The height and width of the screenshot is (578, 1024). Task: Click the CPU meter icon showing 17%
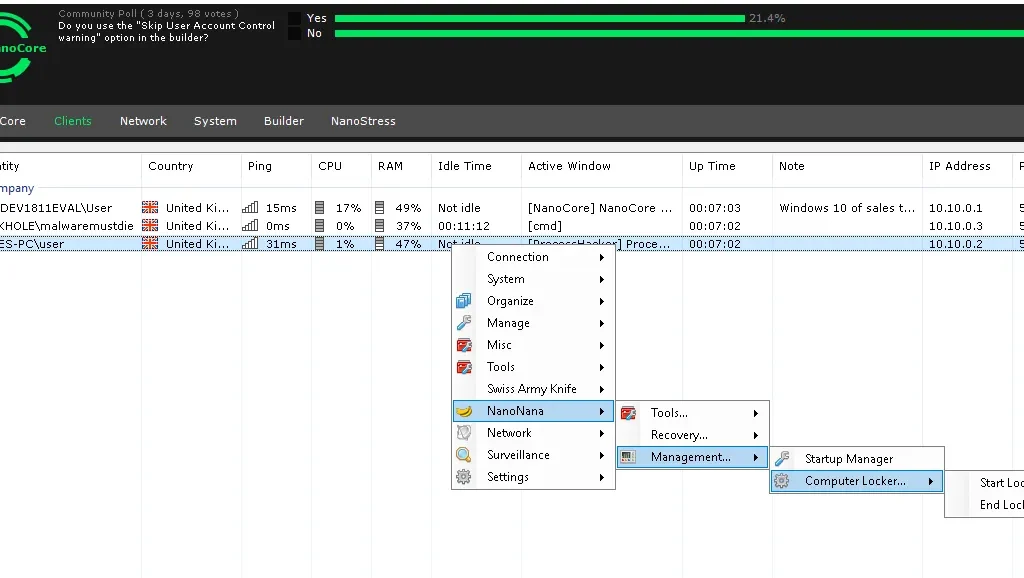click(319, 208)
